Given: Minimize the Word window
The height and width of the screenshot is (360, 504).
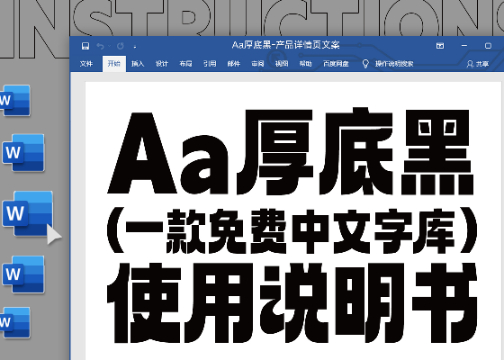Looking at the screenshot, I should 464,46.
